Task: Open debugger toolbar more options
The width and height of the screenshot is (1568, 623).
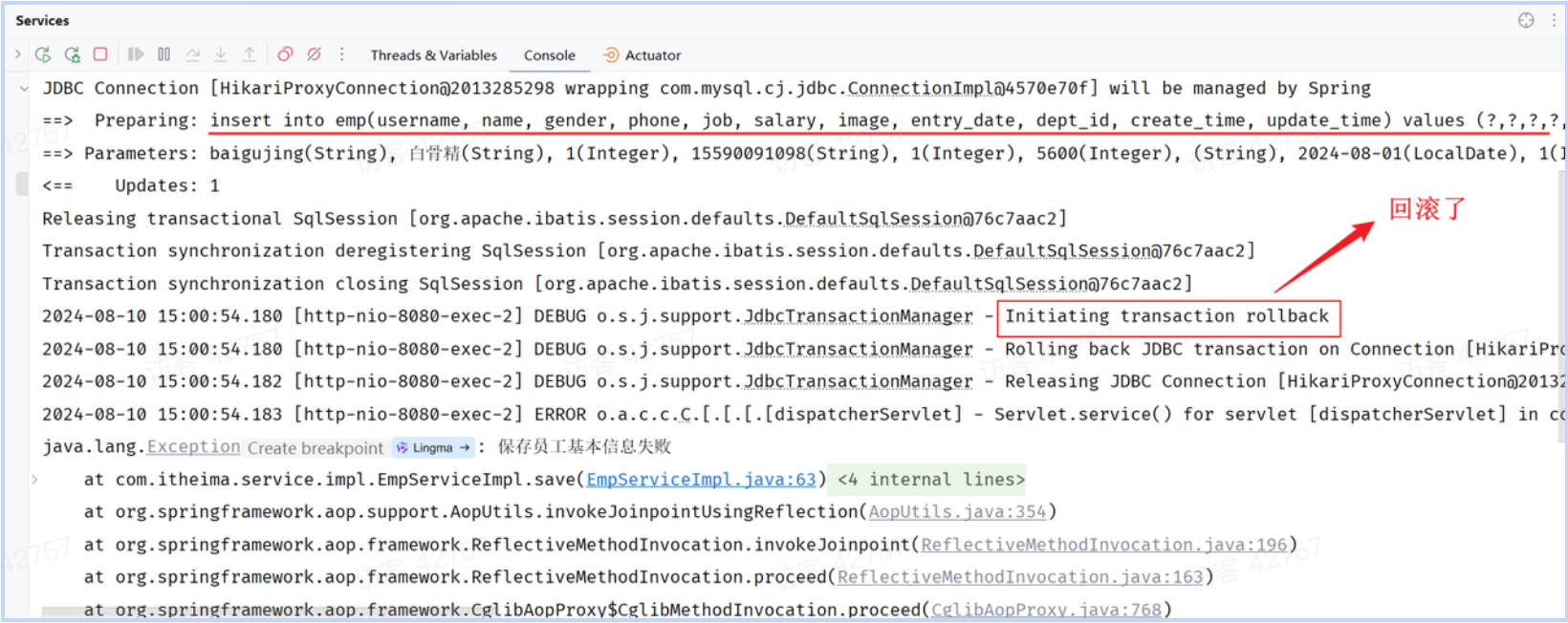Action: 341,54
